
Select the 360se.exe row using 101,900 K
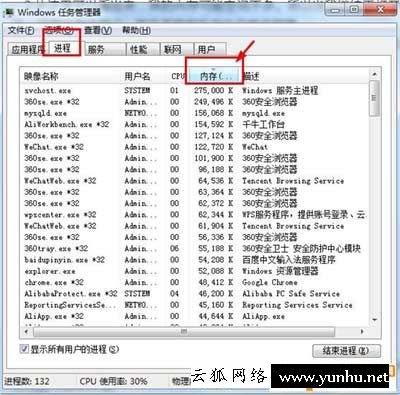point(195,158)
